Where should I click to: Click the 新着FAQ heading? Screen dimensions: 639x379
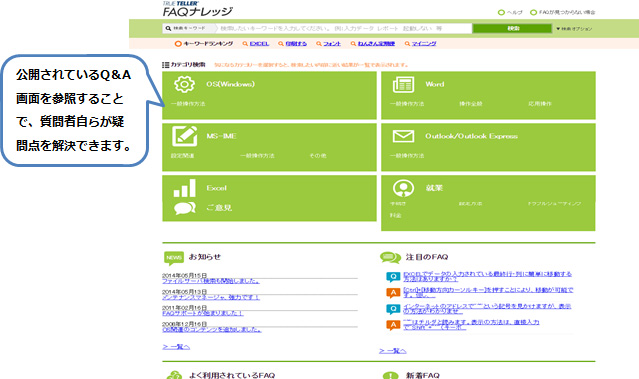pyautogui.click(x=423, y=375)
